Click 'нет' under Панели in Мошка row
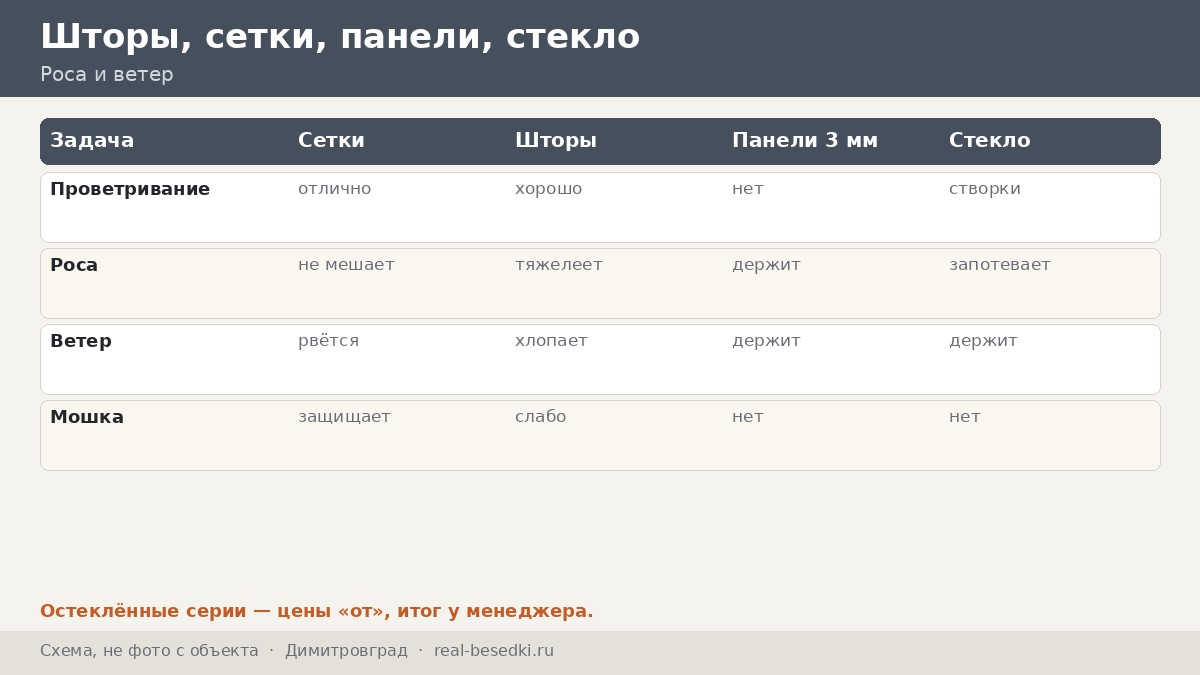The image size is (1200, 675). point(748,417)
